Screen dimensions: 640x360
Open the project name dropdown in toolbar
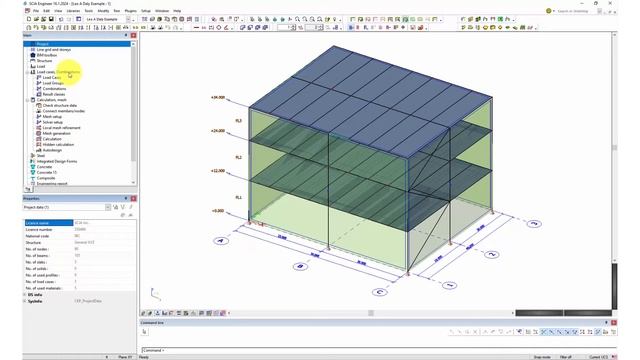[128, 19]
